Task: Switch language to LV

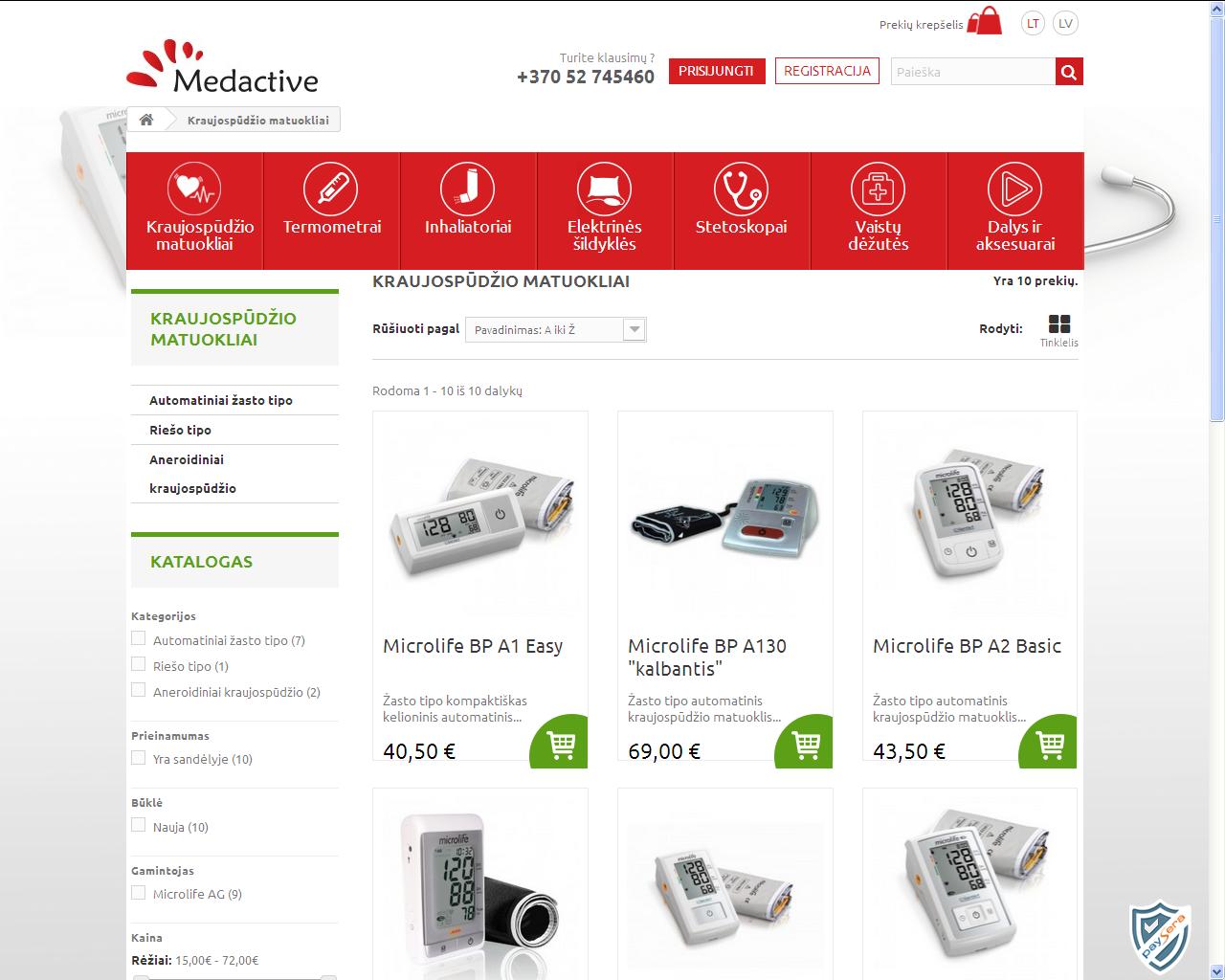Action: (x=1065, y=23)
